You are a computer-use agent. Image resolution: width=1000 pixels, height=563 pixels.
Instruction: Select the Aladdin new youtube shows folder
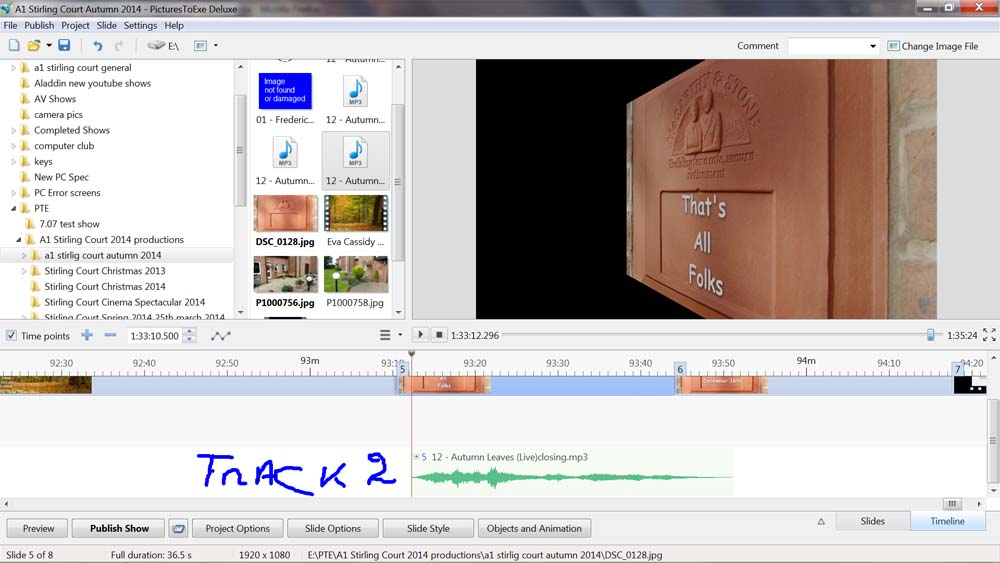92,84
